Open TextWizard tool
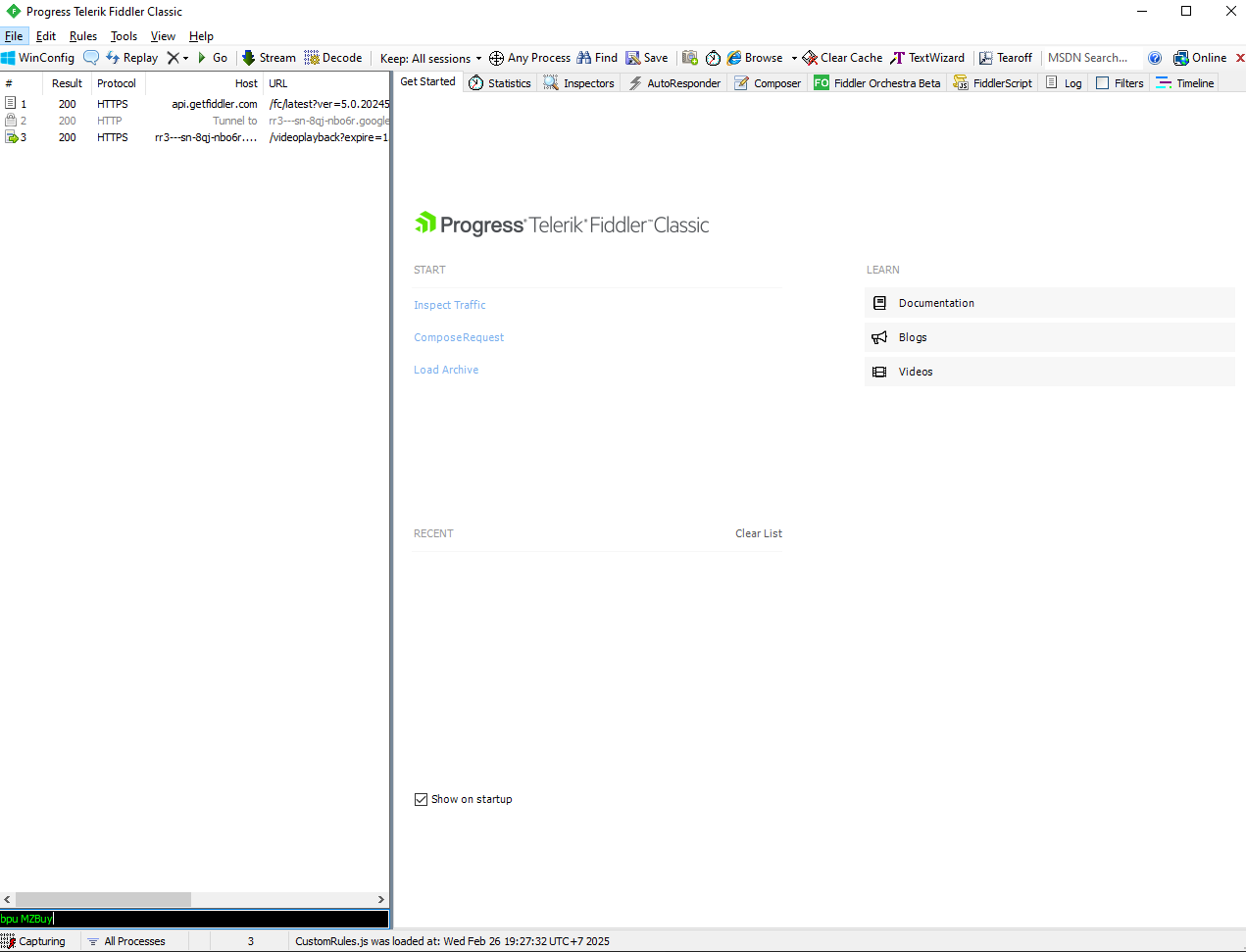The image size is (1246, 952). point(927,58)
